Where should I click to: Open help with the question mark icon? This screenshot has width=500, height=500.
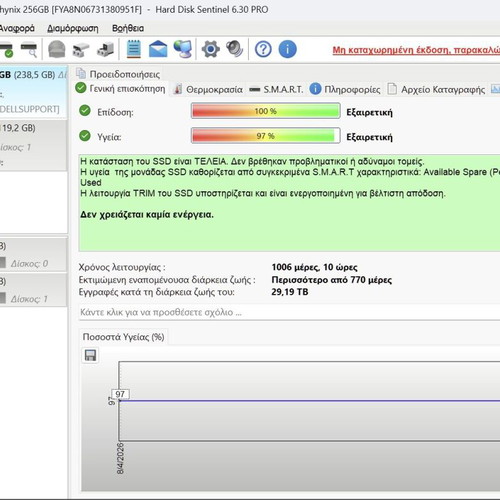click(x=263, y=49)
